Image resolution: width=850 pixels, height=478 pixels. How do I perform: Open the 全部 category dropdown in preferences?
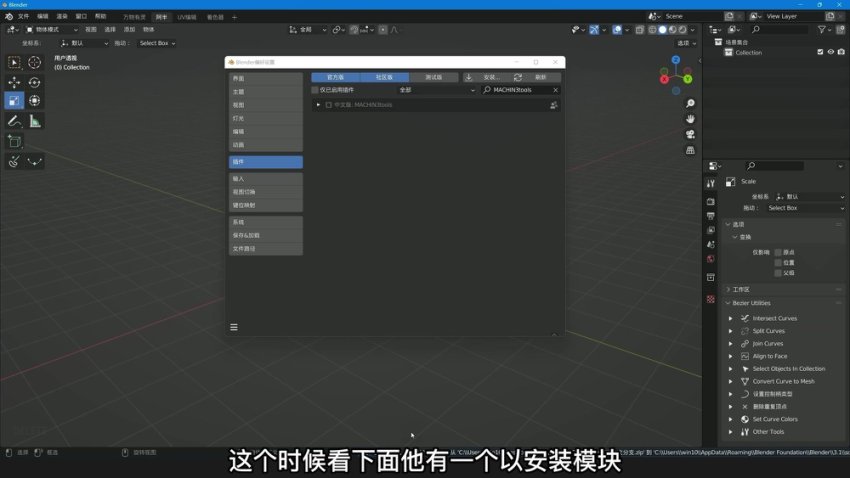click(x=437, y=90)
